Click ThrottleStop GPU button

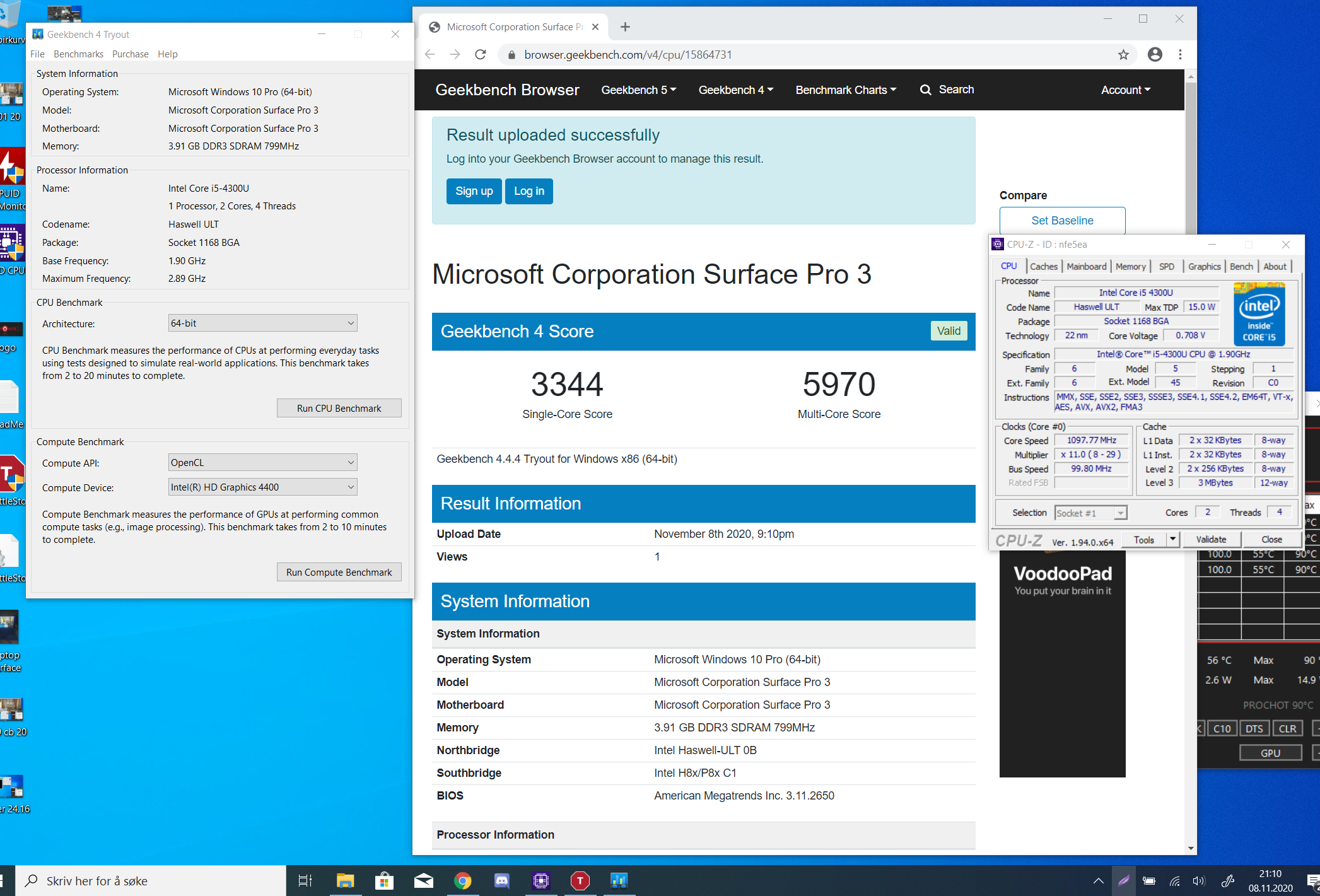tap(1270, 753)
